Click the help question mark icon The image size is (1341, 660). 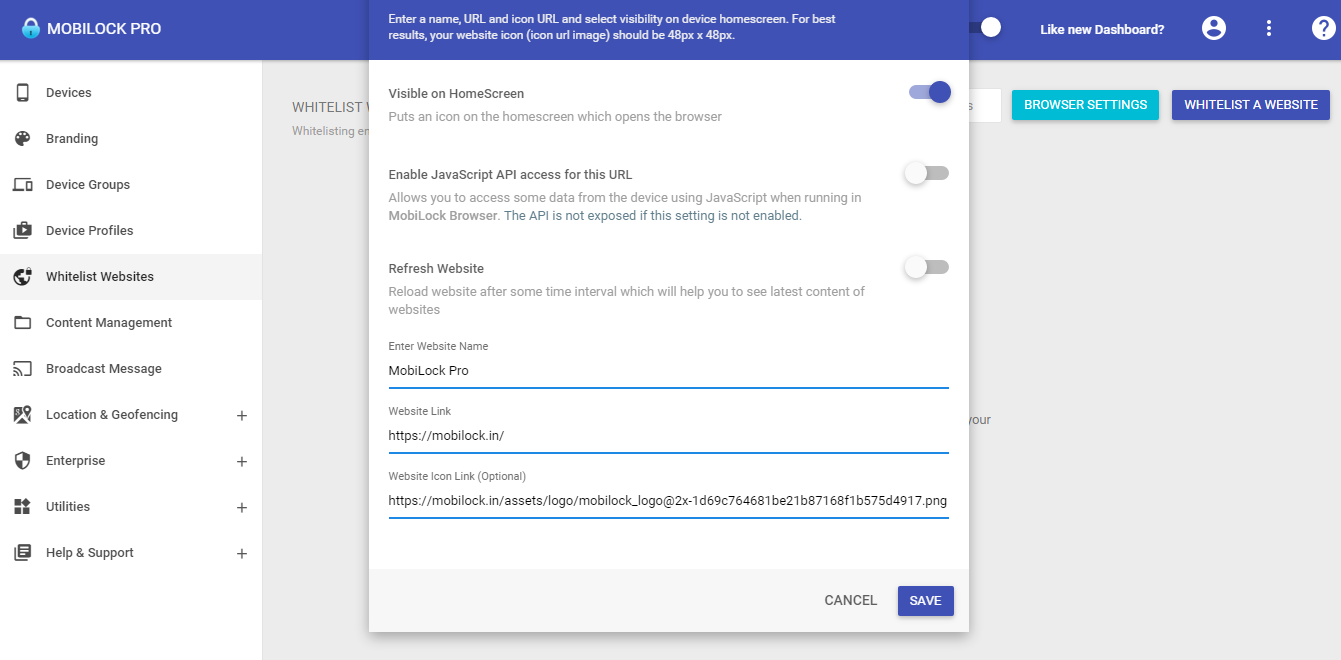[1323, 28]
